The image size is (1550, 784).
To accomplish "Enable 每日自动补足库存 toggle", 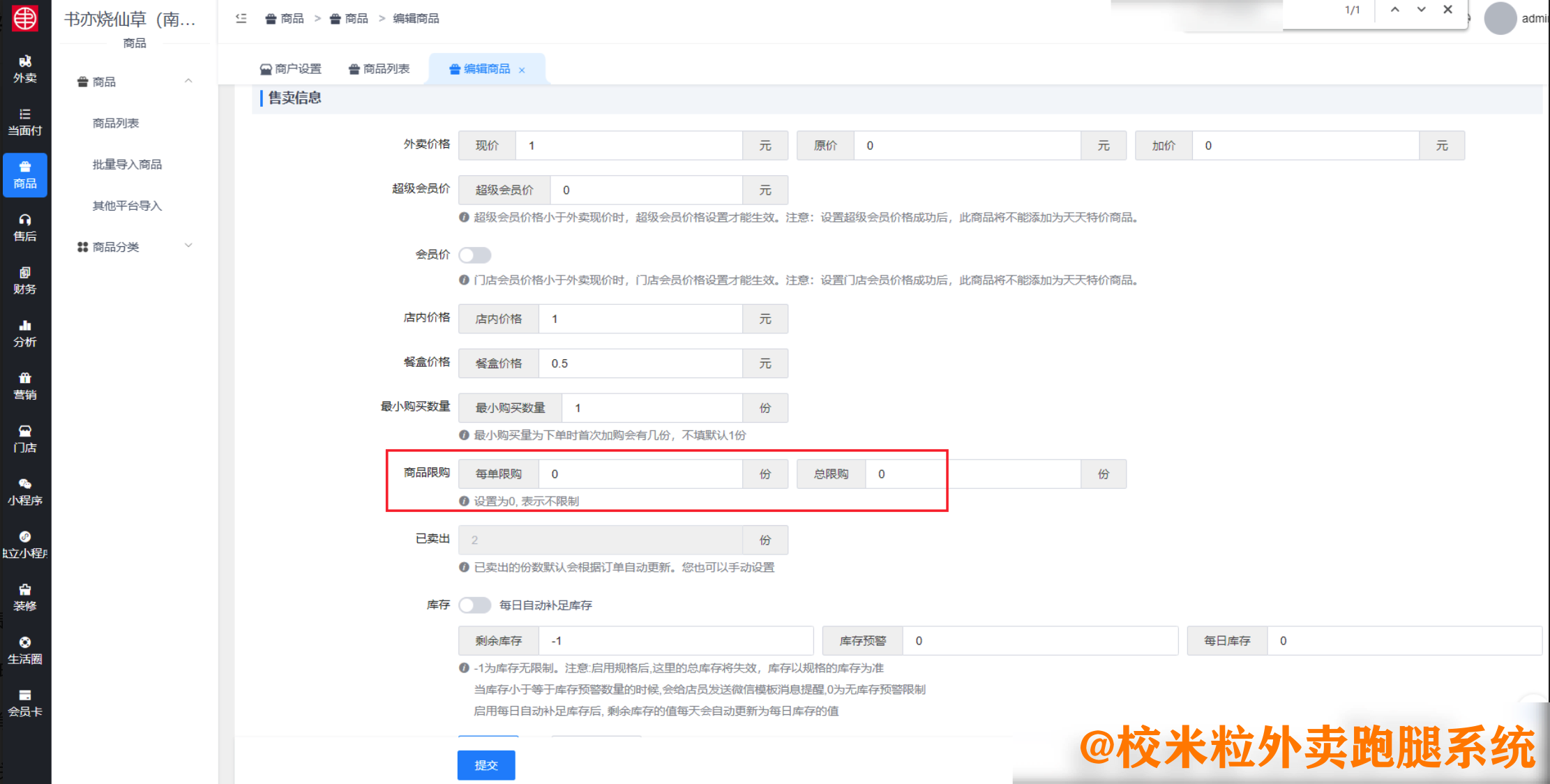I will pos(475,605).
